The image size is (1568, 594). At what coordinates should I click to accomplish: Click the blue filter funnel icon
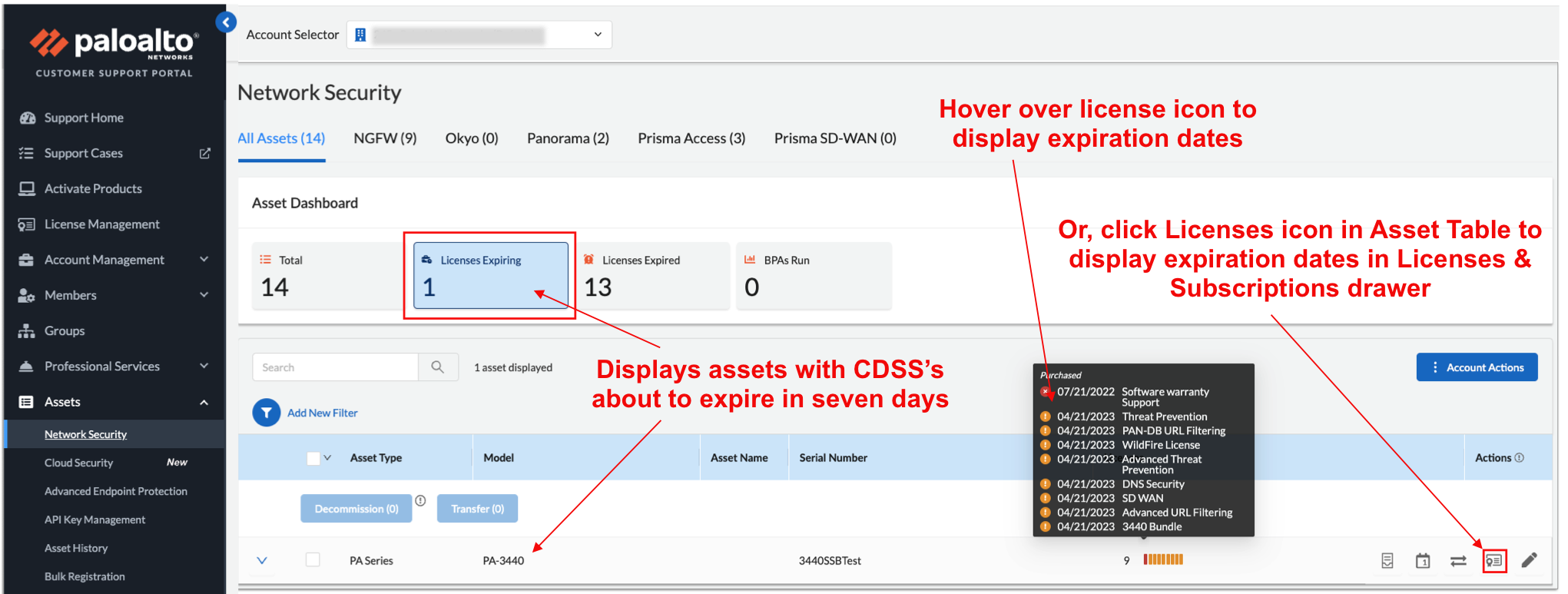pyautogui.click(x=266, y=413)
